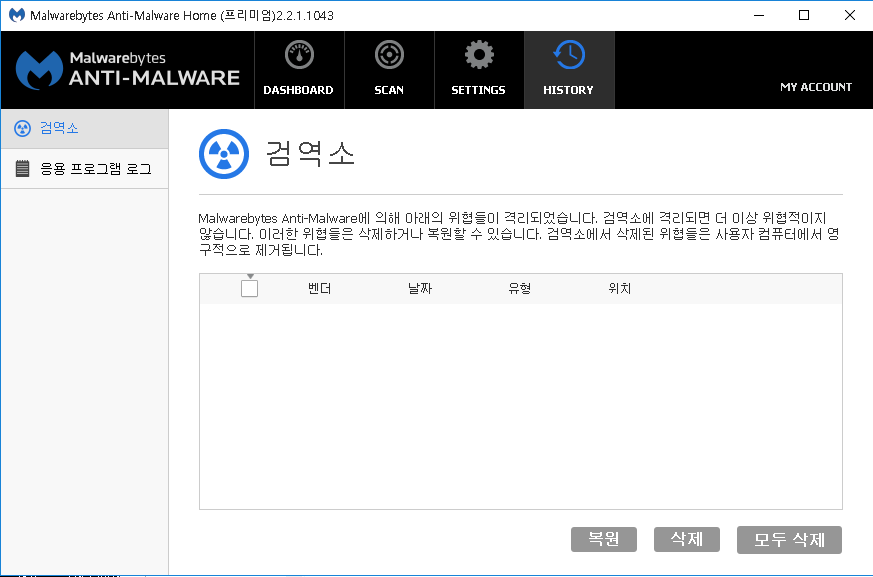Open MY ACCOUNT link
873x577 pixels.
(816, 87)
